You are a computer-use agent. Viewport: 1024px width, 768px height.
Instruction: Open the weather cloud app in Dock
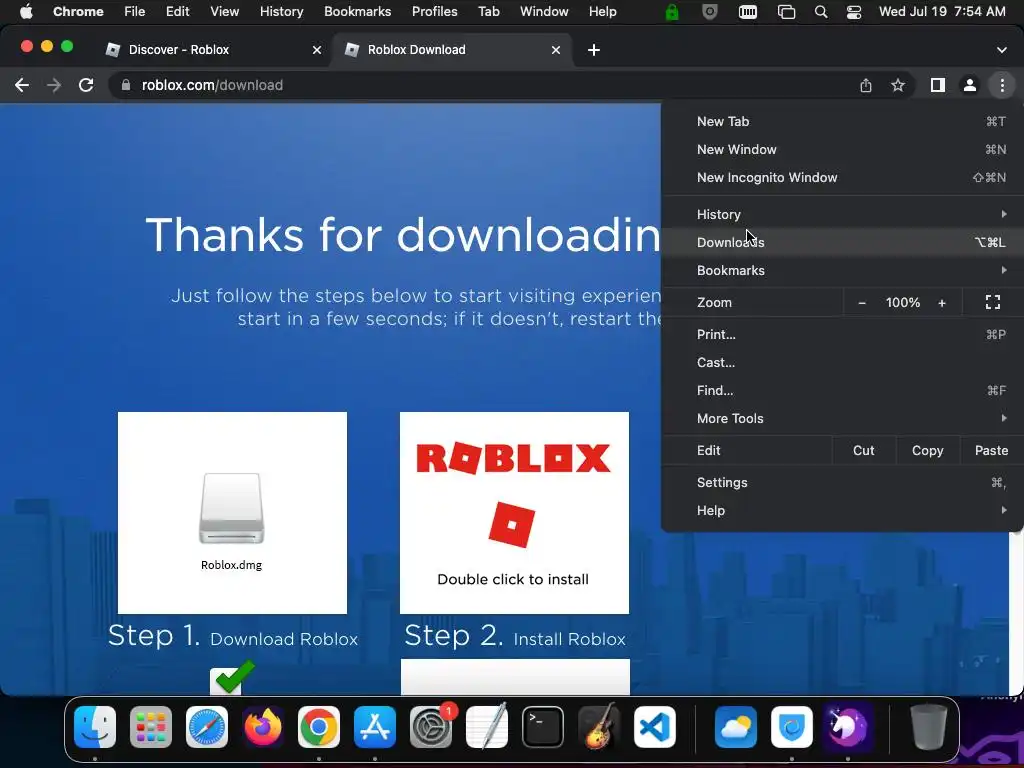[735, 727]
